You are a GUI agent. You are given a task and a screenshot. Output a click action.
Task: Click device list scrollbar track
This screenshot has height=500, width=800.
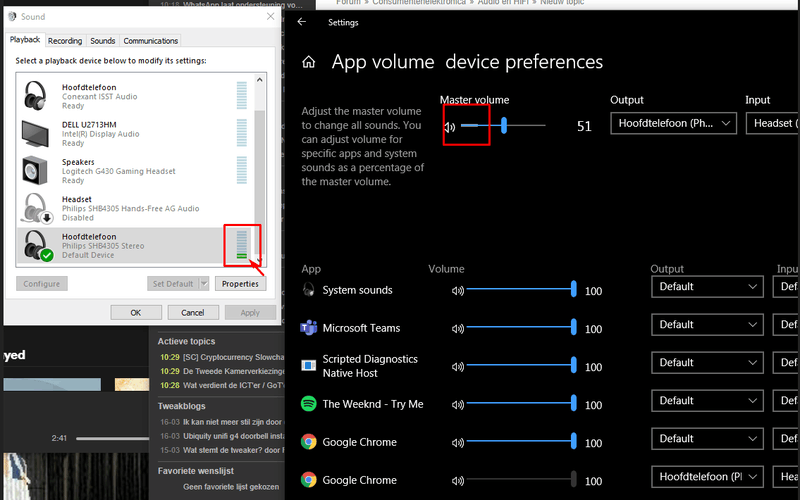259,168
